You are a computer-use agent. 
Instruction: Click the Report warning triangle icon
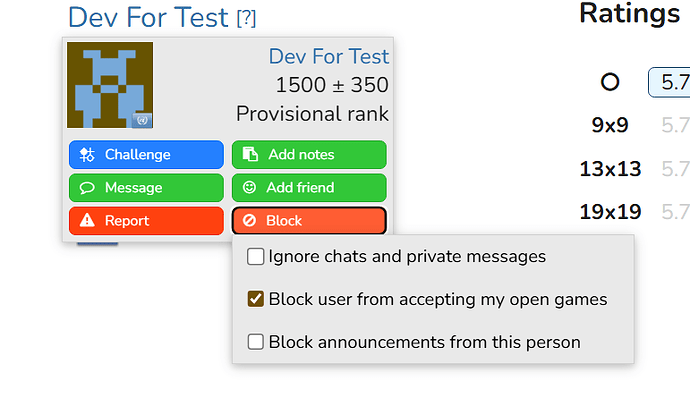pos(87,220)
